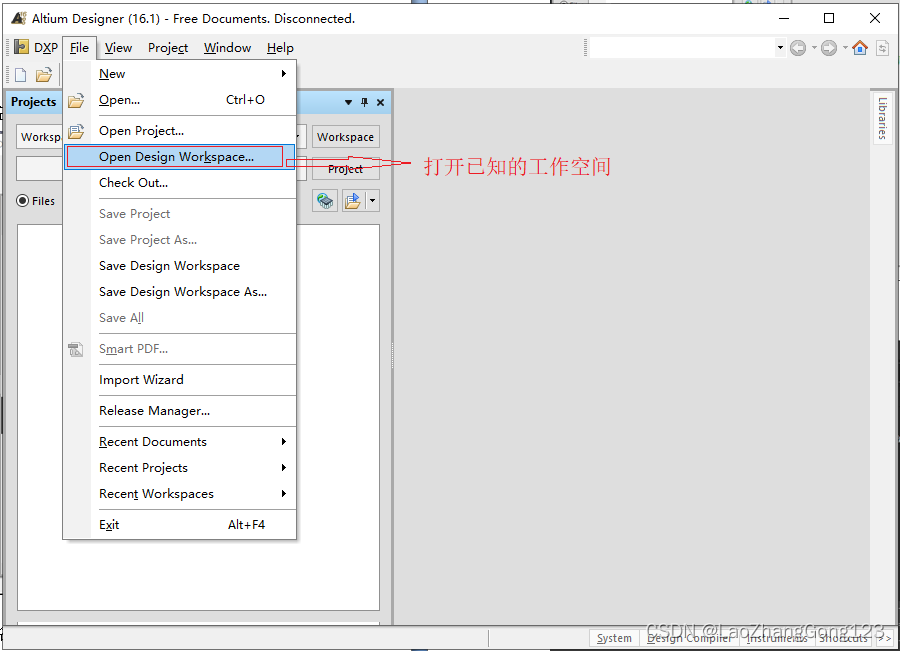Click the open document folder icon in Projects panel
Screen dimensions: 900x651
pyautogui.click(x=353, y=201)
